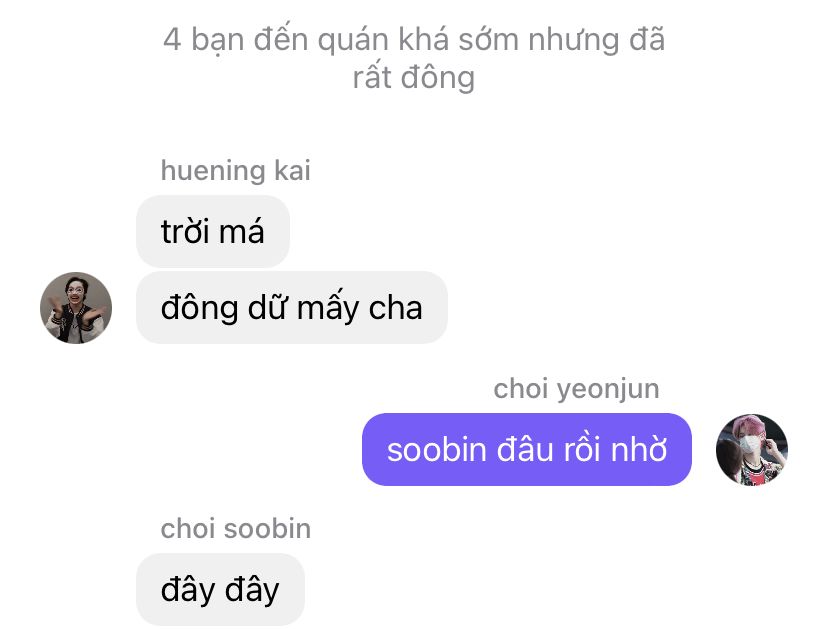Screen dimensions: 828x629
Task: Click the word "yeonjun" above purple bubble
Action: (608, 390)
